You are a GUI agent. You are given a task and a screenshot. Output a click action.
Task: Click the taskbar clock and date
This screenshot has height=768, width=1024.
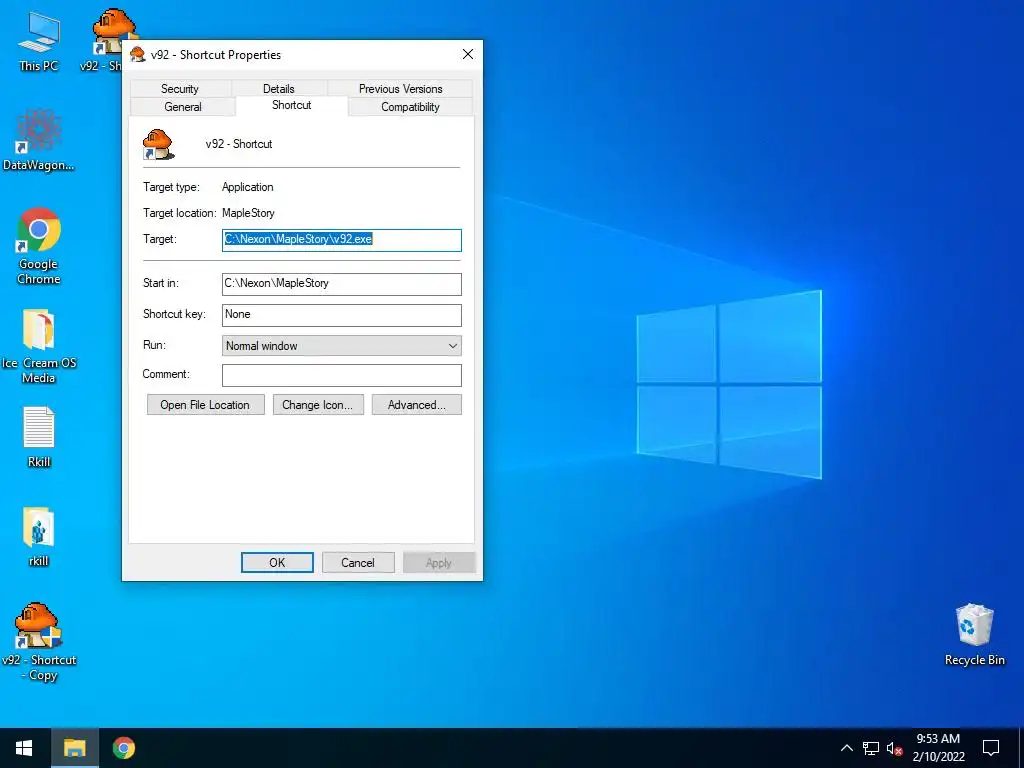click(938, 748)
